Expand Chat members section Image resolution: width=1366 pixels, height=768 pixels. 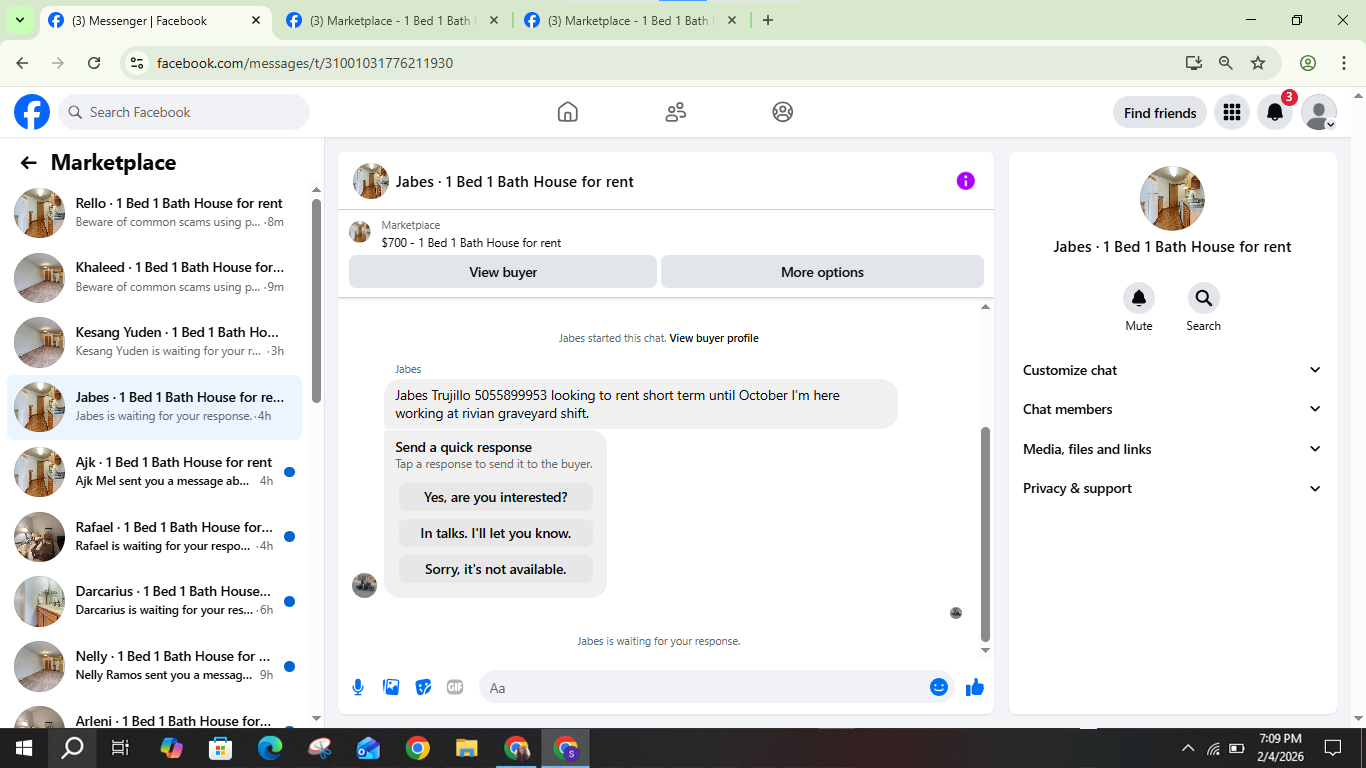tap(1172, 409)
